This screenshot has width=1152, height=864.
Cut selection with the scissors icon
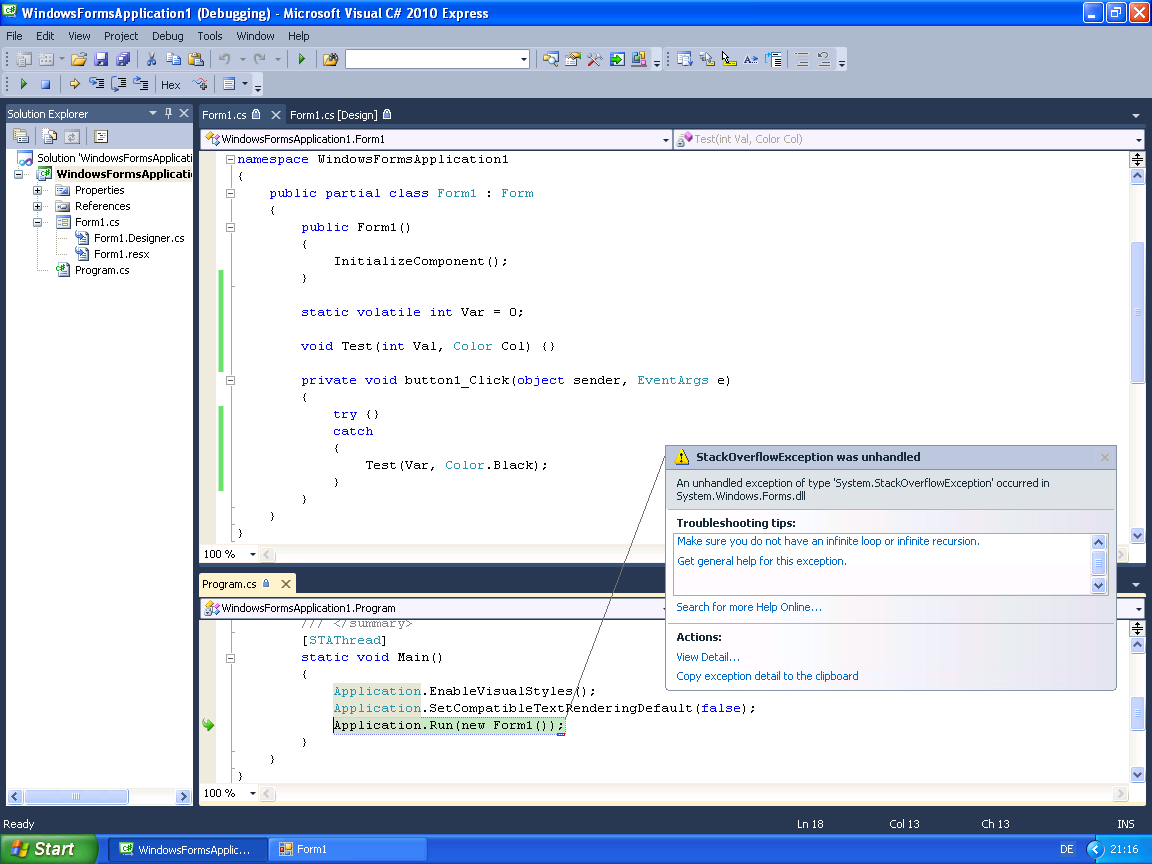[151, 60]
